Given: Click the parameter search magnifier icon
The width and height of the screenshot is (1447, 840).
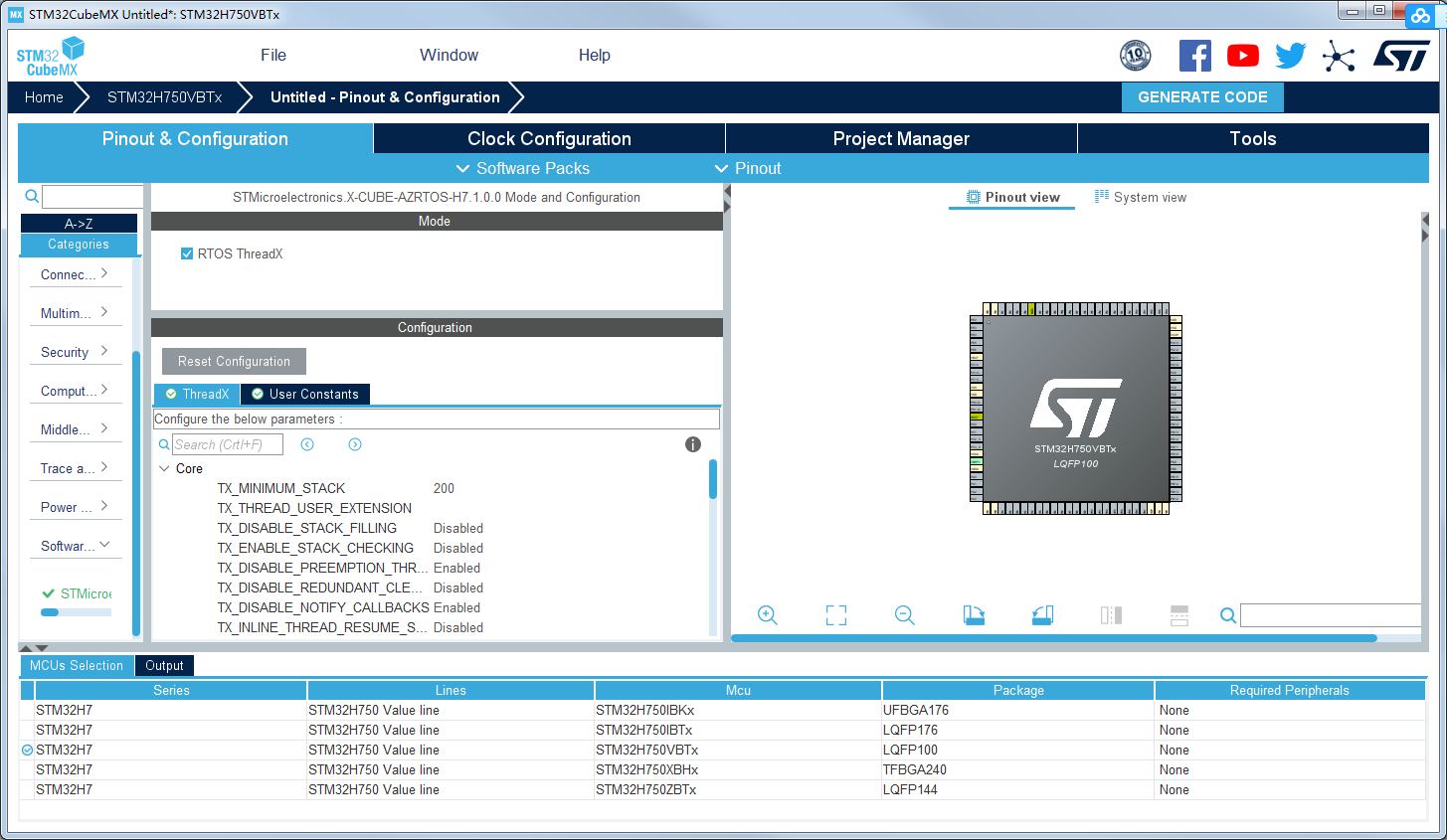Looking at the screenshot, I should pos(164,444).
